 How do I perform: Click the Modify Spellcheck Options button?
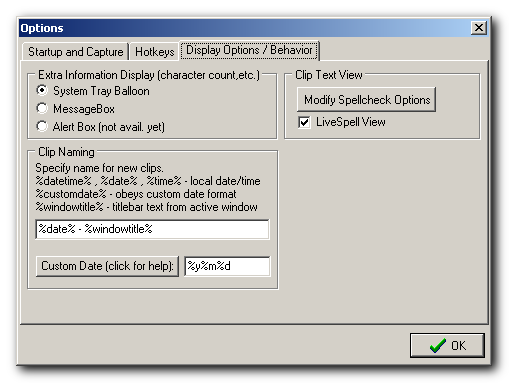point(366,100)
